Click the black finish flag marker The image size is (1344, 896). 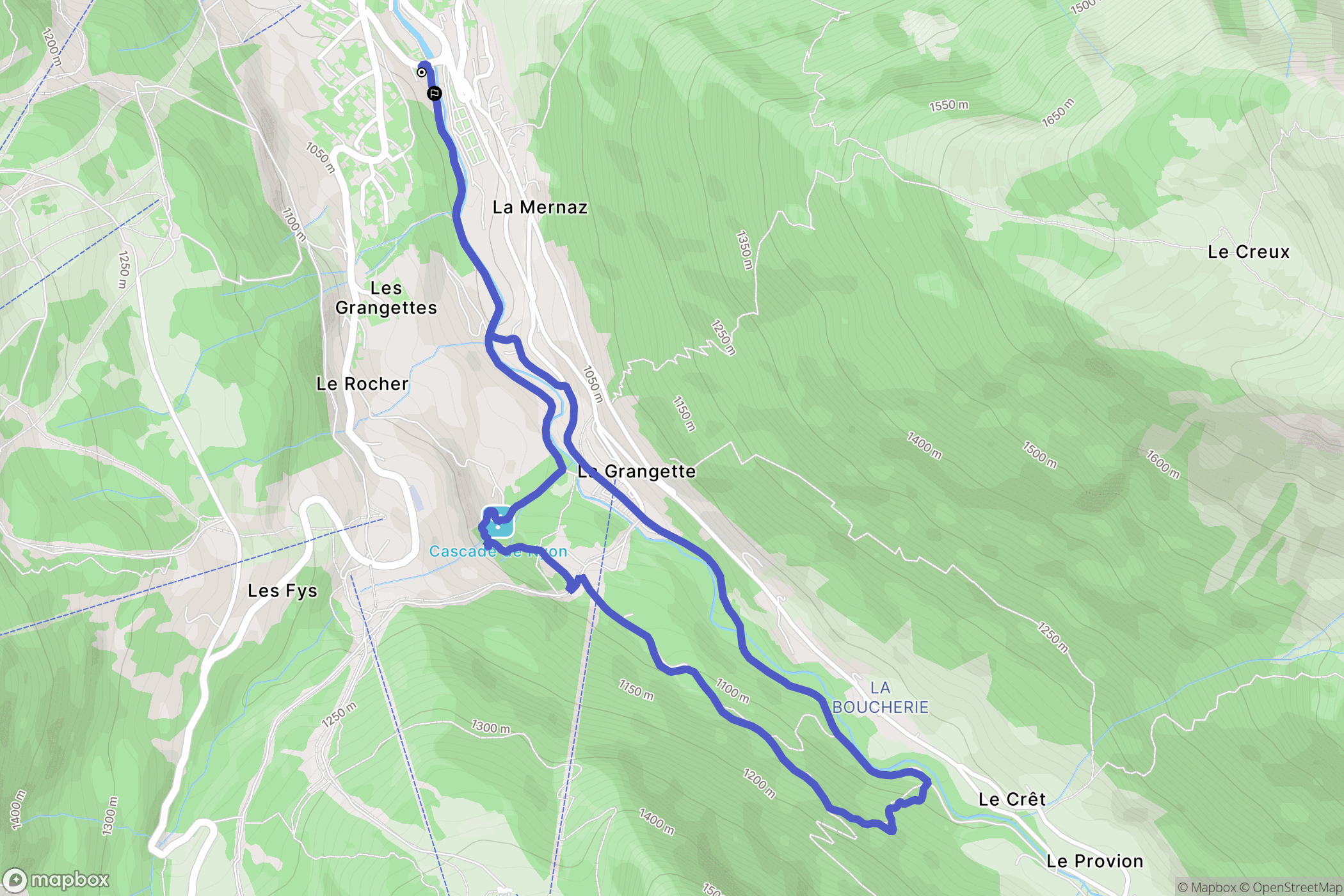pyautogui.click(x=435, y=93)
